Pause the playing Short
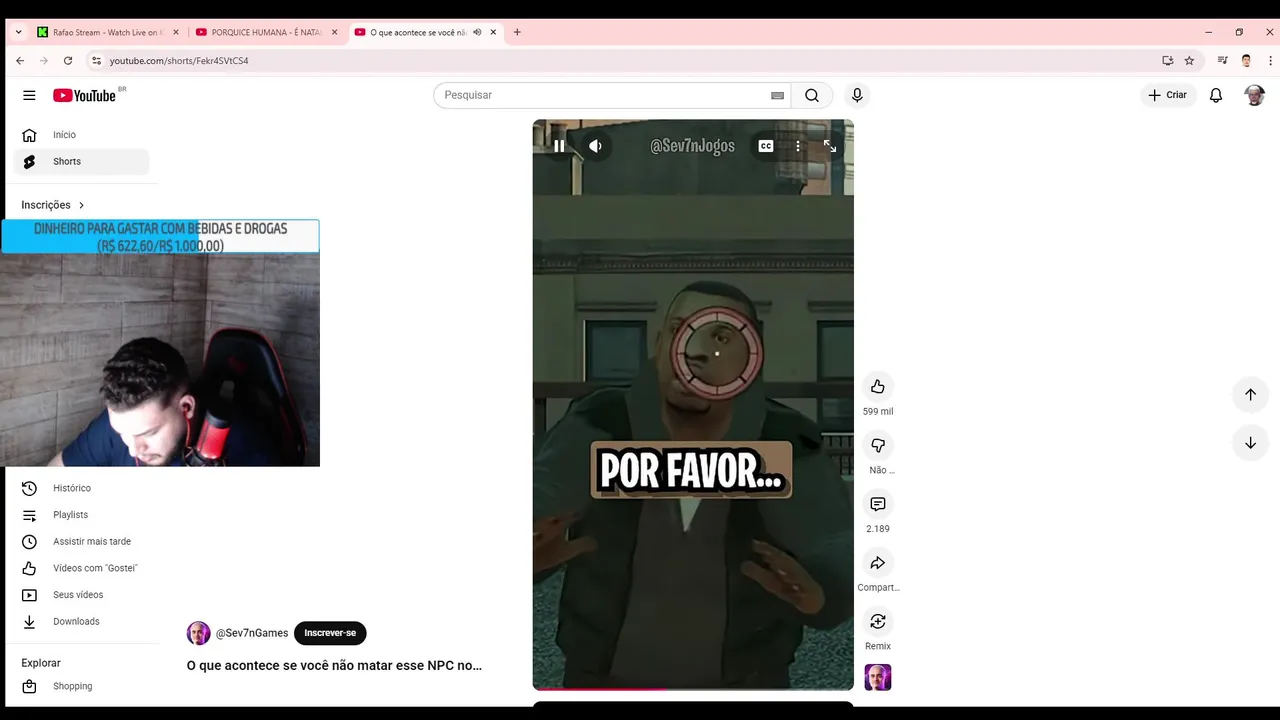Screen dimensions: 1280x720 (559, 146)
